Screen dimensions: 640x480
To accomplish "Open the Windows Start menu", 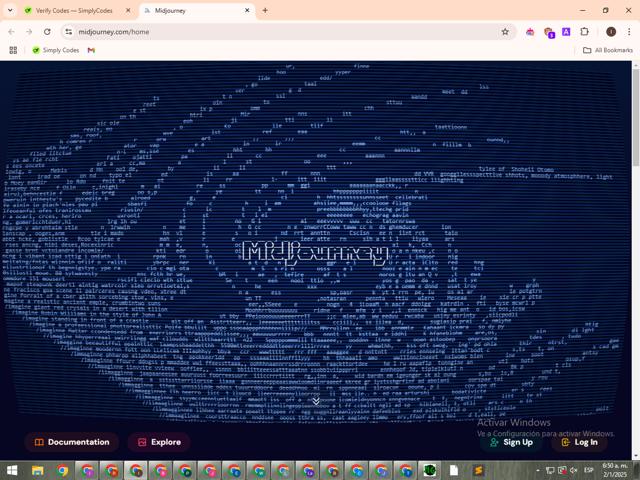I will click(x=12, y=471).
